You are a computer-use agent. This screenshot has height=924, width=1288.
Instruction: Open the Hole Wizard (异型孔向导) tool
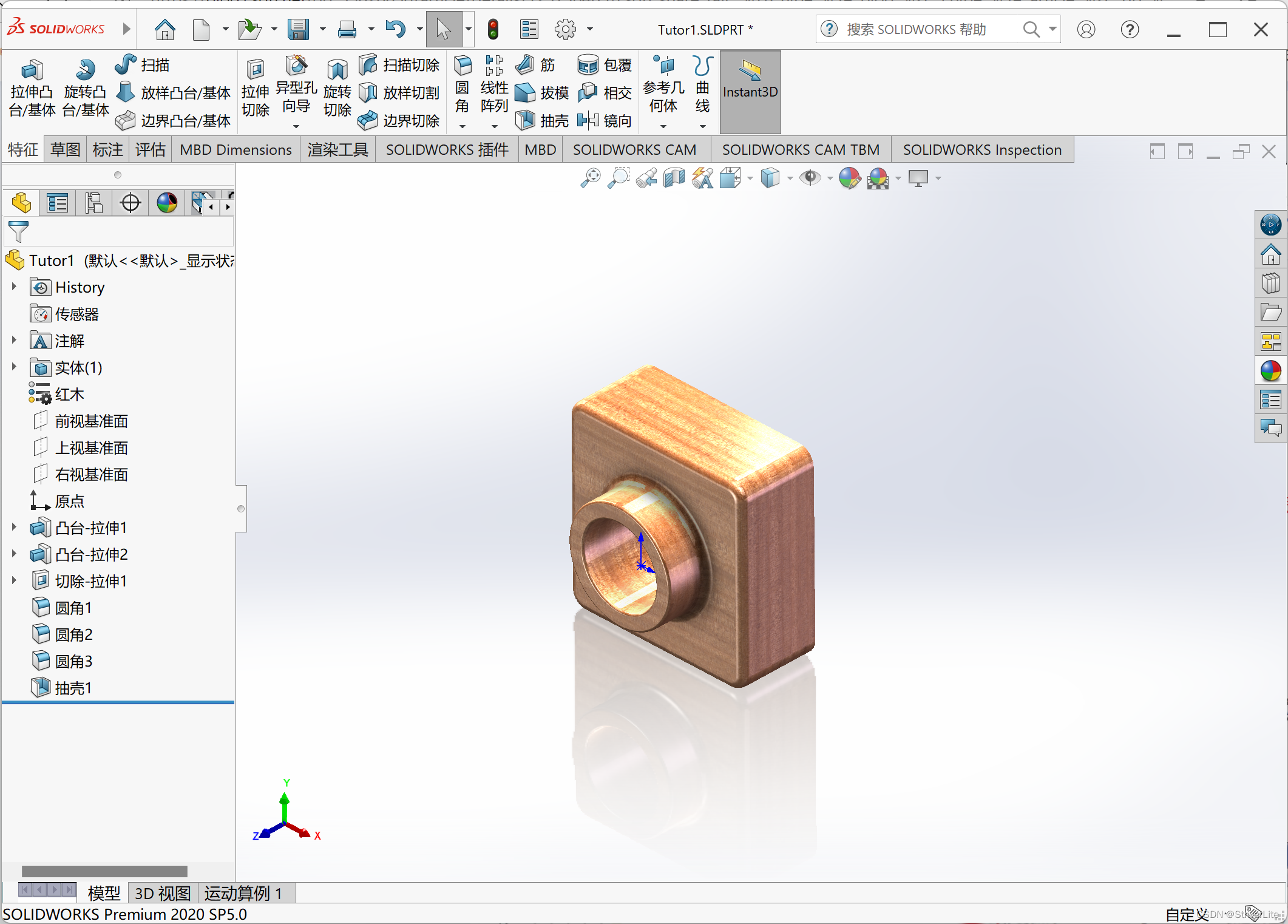coord(296,85)
